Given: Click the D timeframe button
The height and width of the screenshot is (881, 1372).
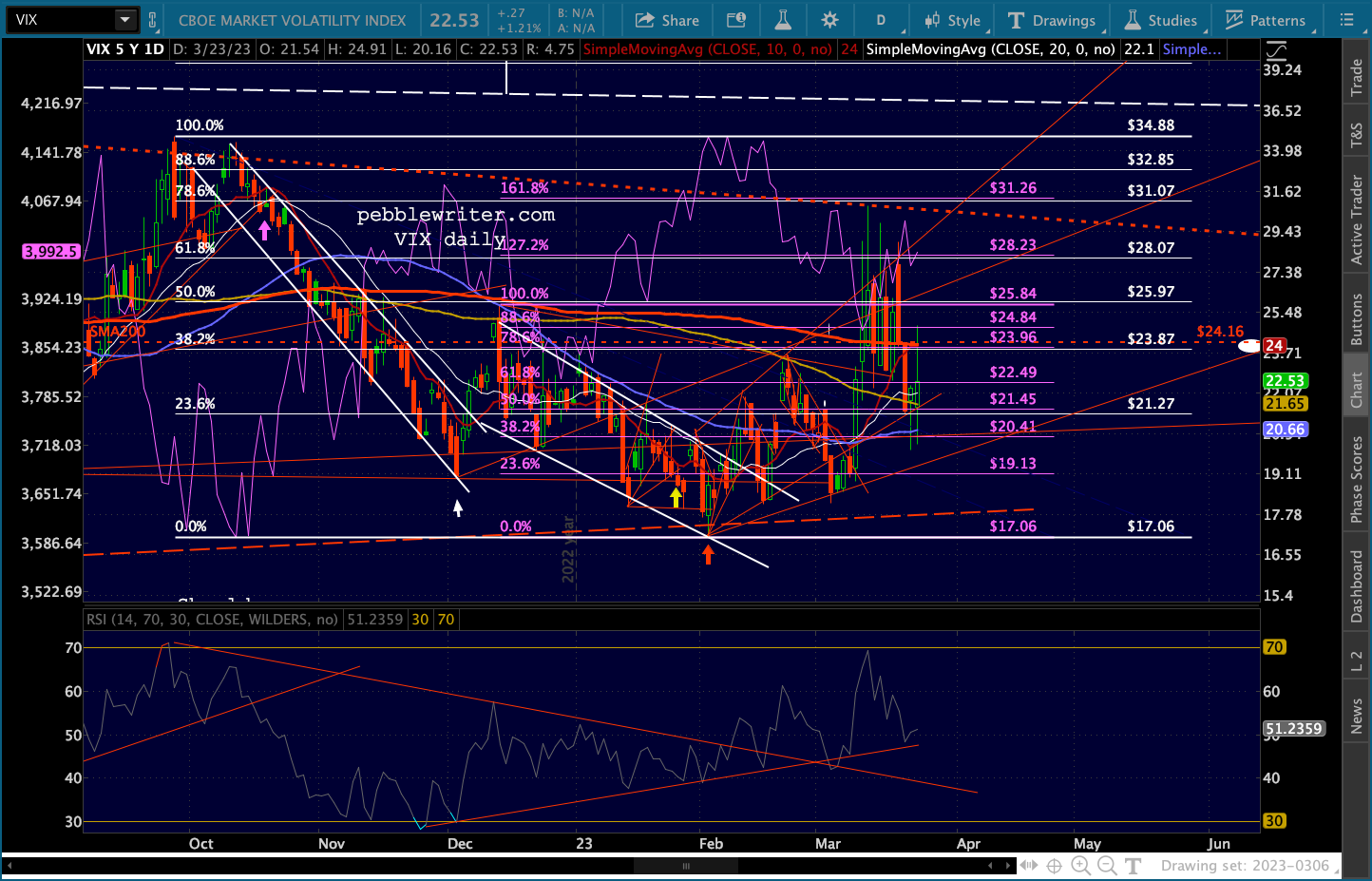Looking at the screenshot, I should tap(881, 20).
